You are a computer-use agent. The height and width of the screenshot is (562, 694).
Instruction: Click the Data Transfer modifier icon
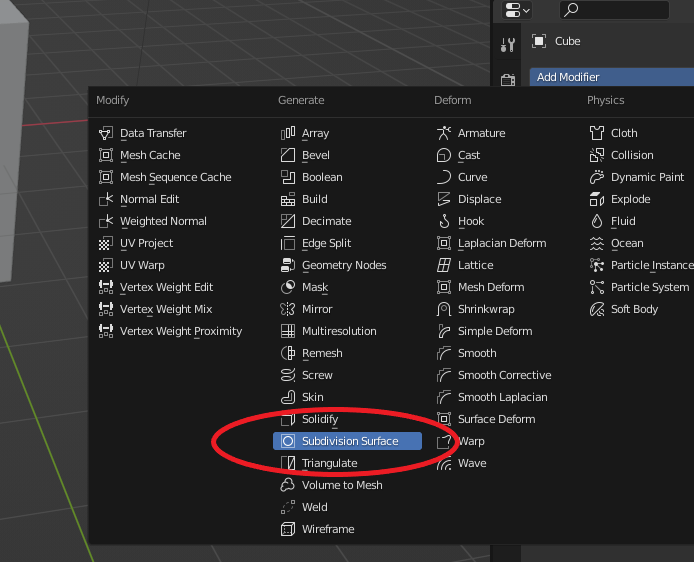(106, 133)
